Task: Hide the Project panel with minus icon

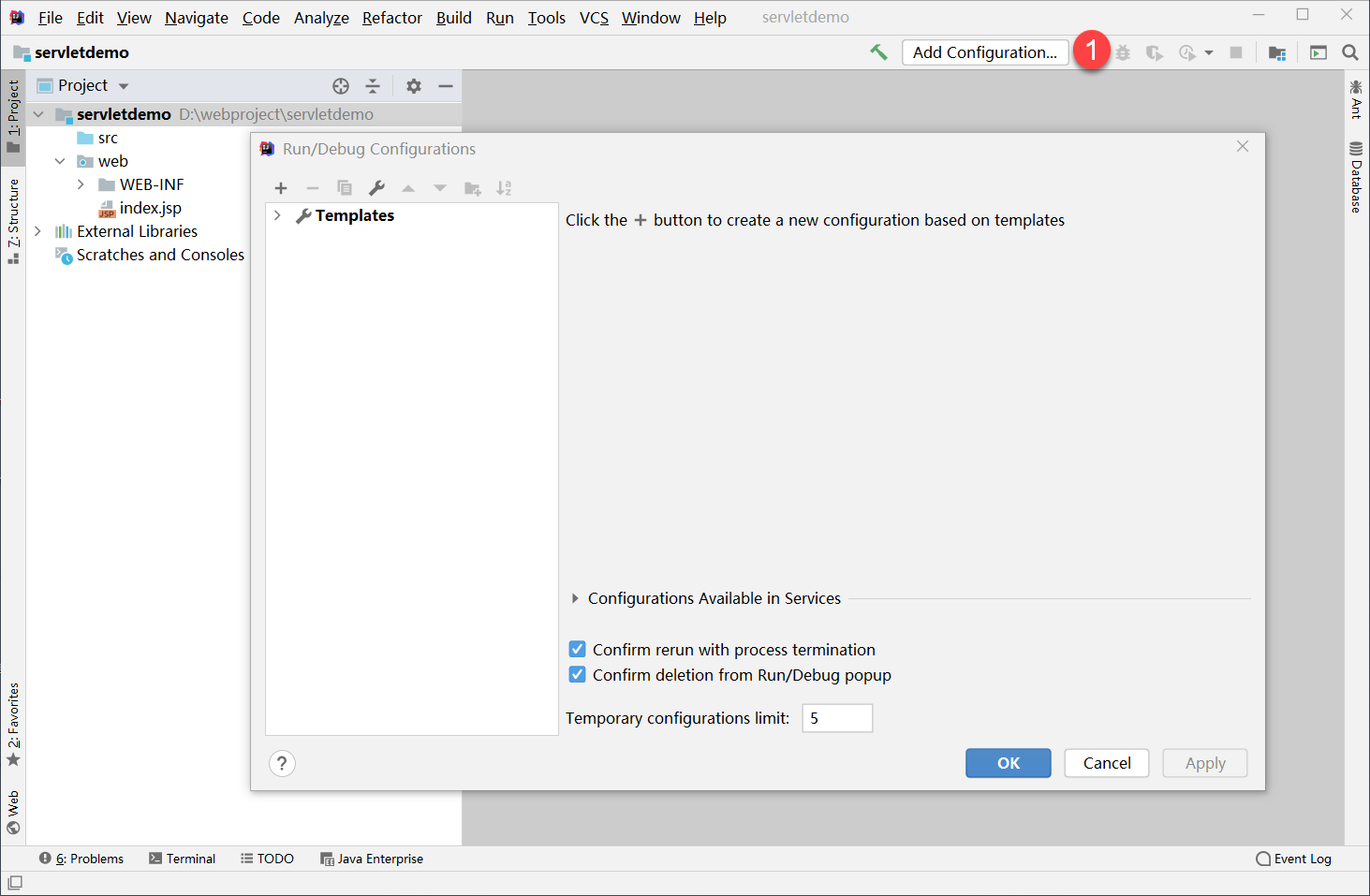Action: [x=446, y=86]
